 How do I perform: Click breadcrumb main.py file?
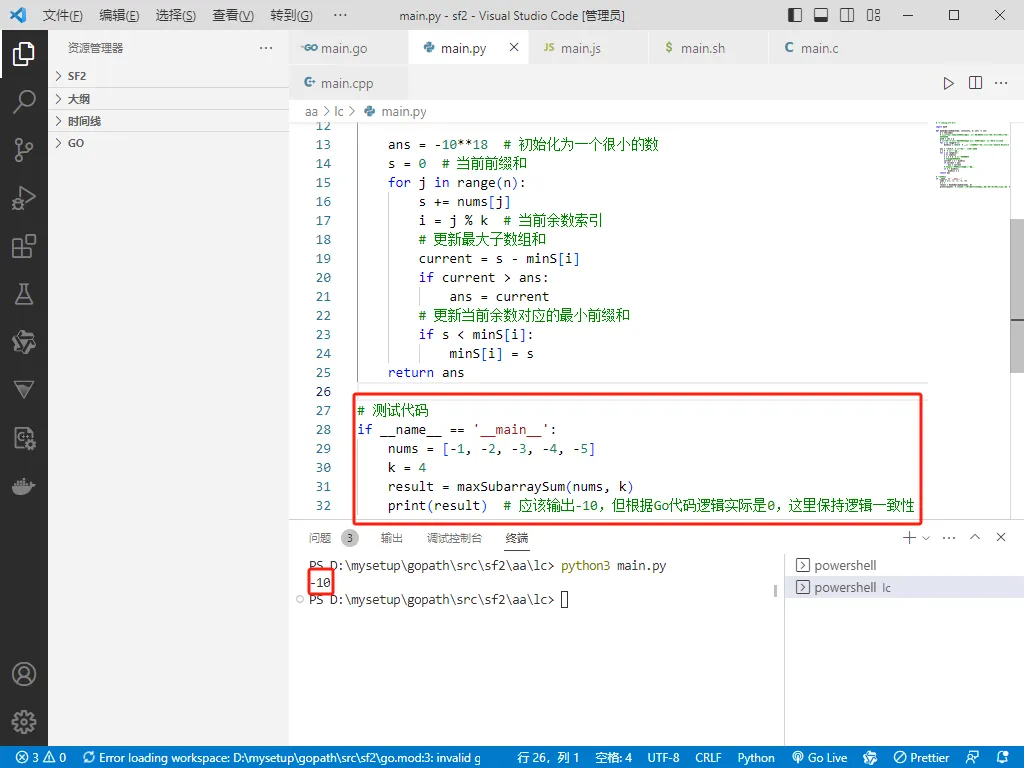point(396,112)
